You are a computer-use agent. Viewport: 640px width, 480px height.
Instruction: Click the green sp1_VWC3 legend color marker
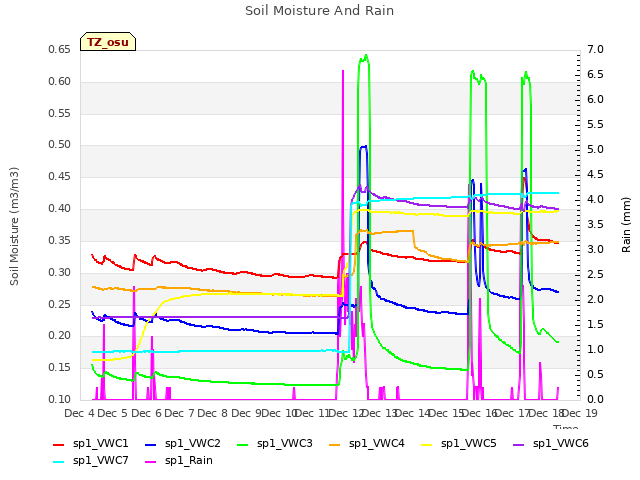click(243, 444)
